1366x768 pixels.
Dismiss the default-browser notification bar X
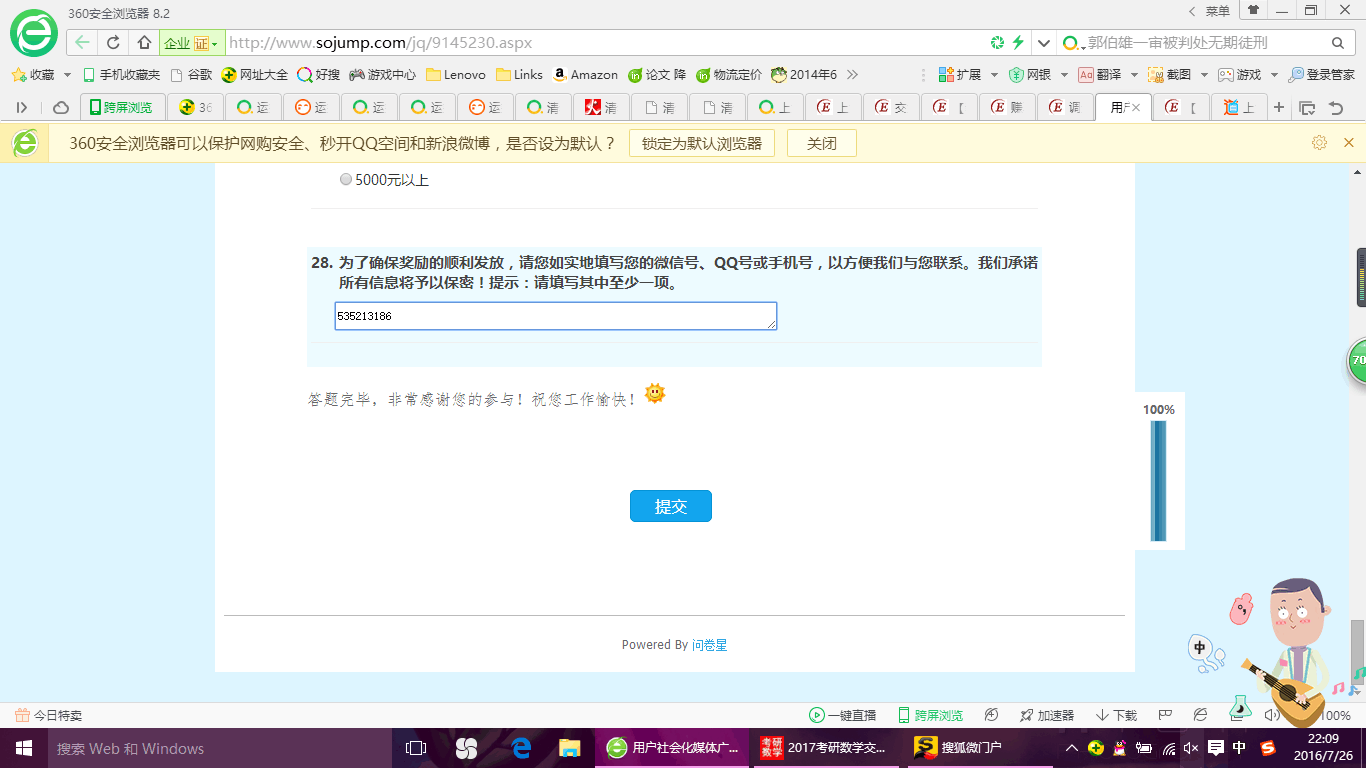(x=1349, y=143)
